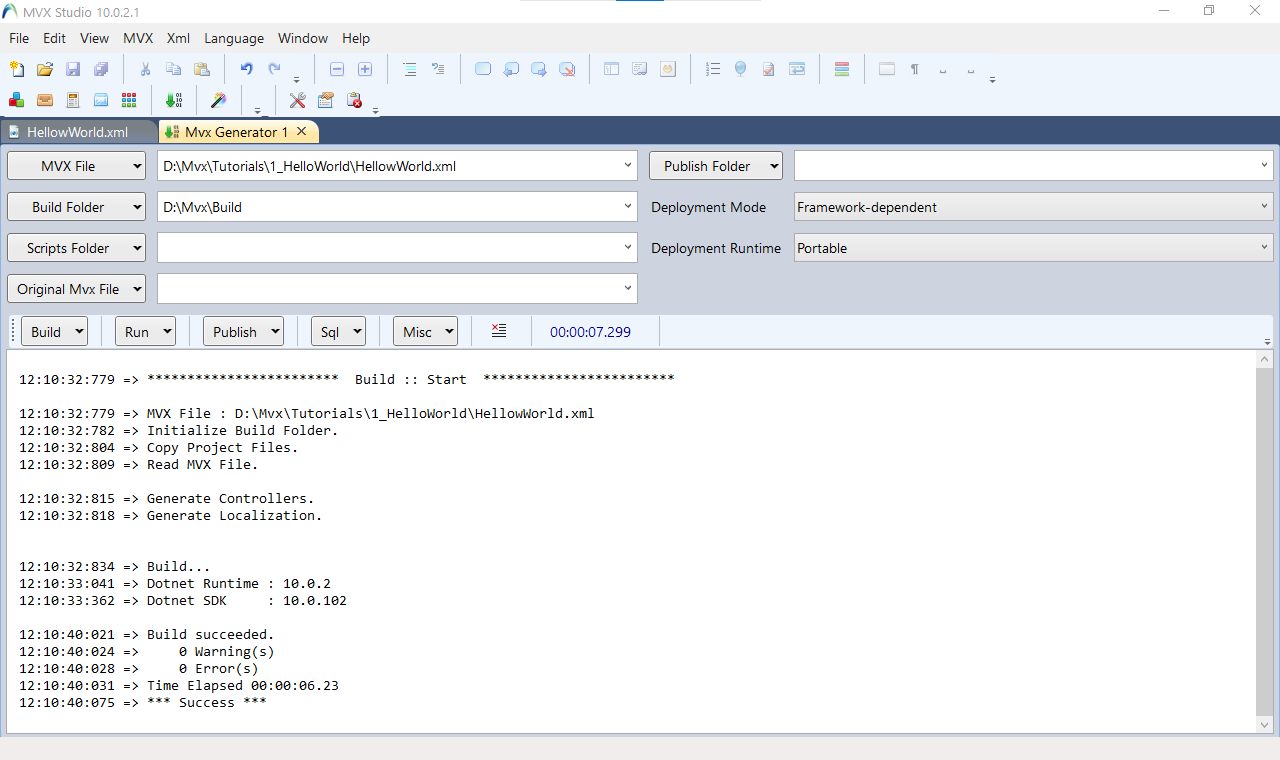The height and width of the screenshot is (760, 1280).
Task: Undo the last action with the blue arrow
Action: (x=246, y=69)
